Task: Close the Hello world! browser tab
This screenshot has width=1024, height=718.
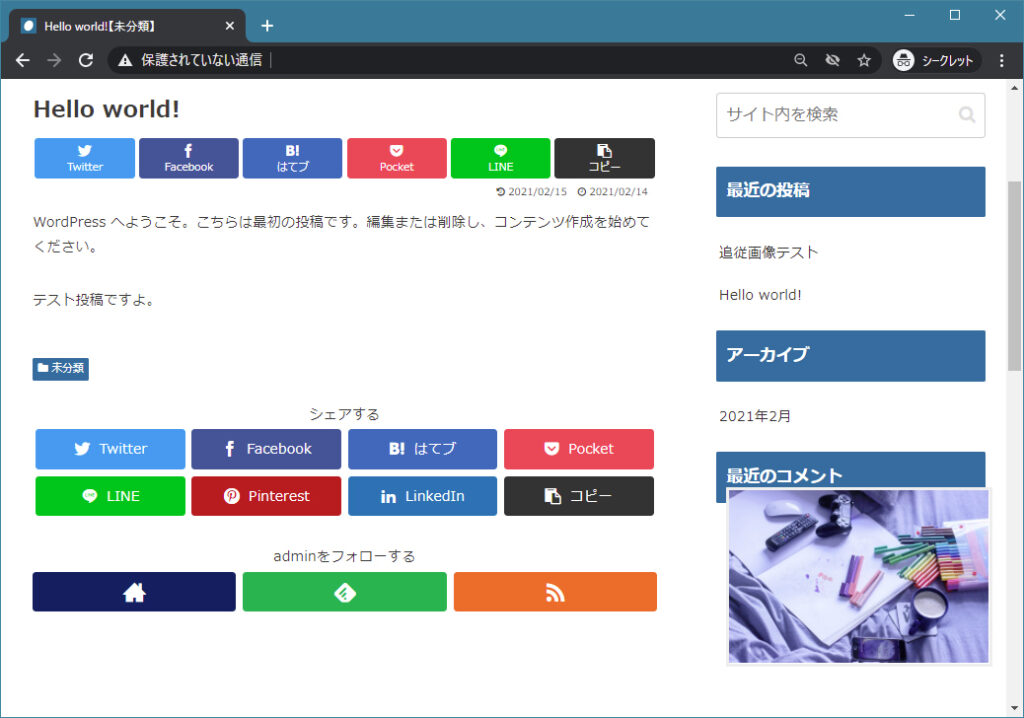Action: [230, 26]
